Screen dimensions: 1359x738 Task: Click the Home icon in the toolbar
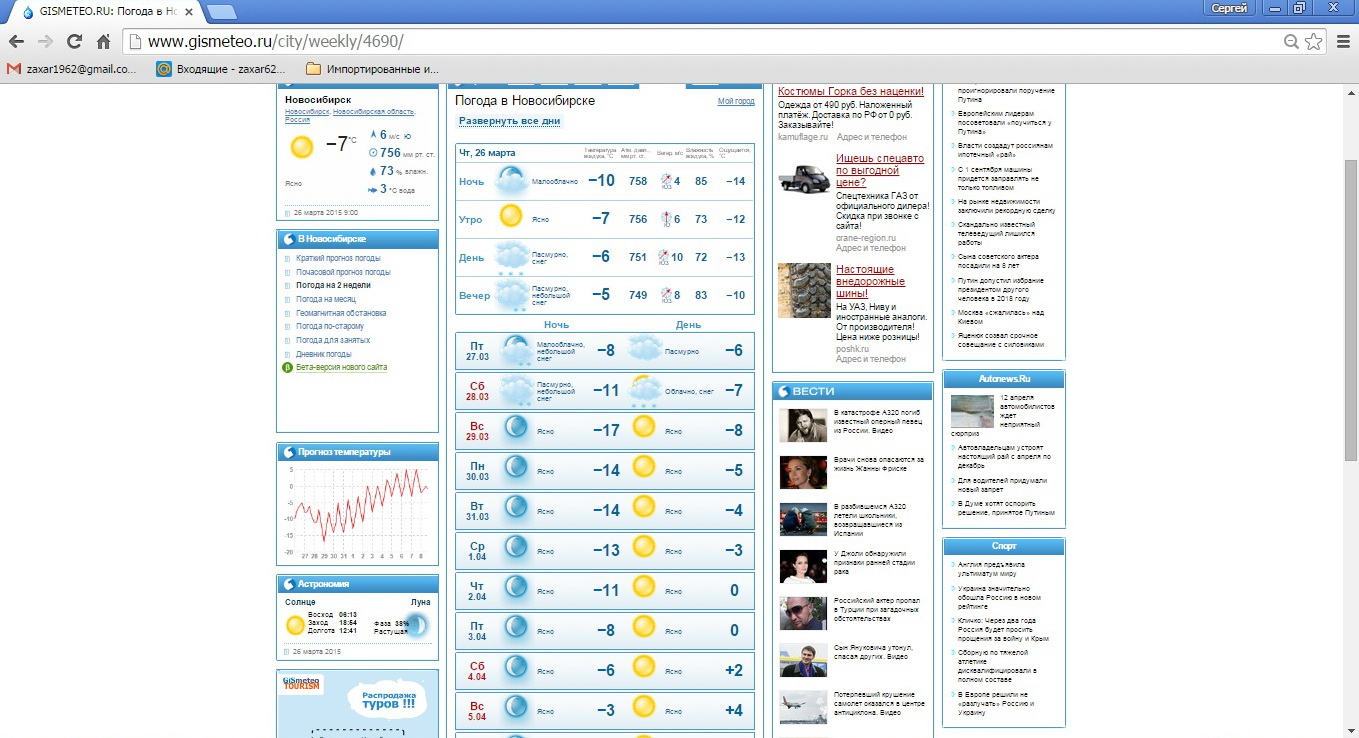click(x=103, y=42)
